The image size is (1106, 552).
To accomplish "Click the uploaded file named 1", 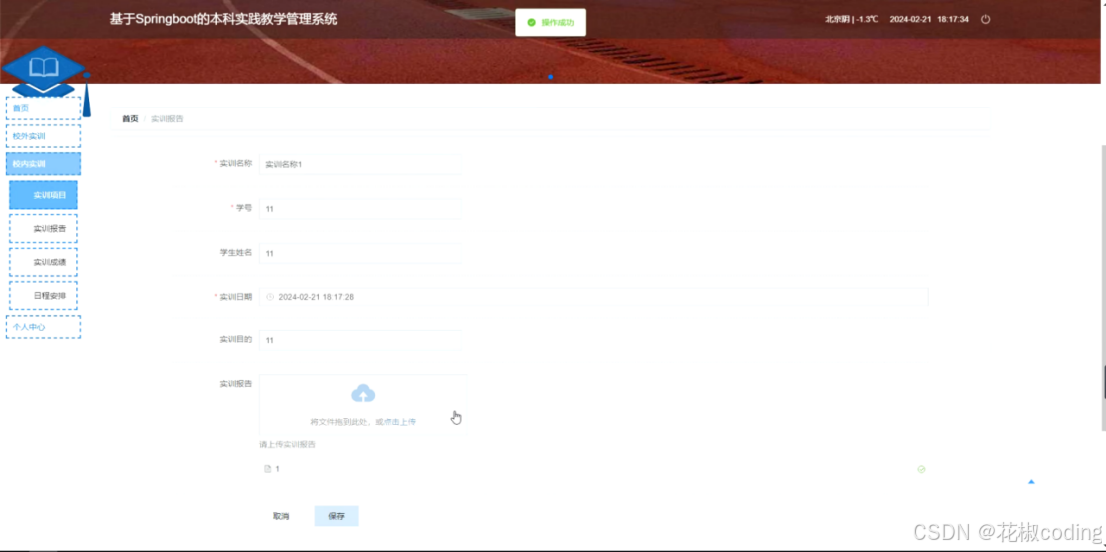I will point(277,469).
